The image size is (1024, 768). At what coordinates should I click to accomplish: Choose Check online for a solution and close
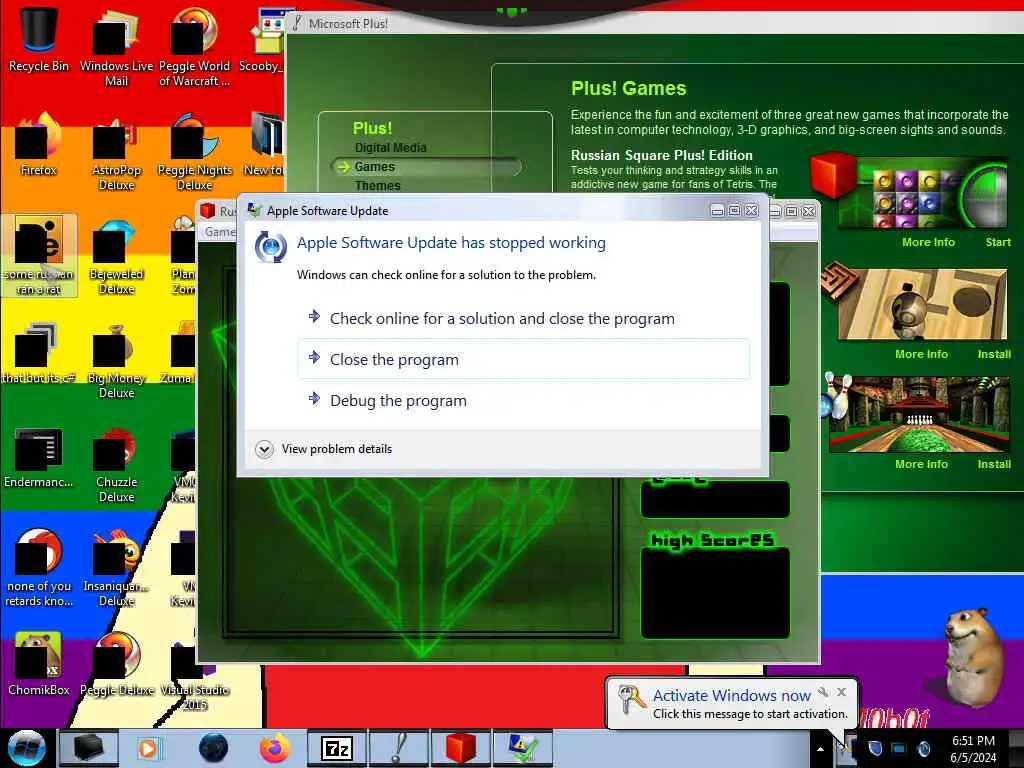(523, 319)
